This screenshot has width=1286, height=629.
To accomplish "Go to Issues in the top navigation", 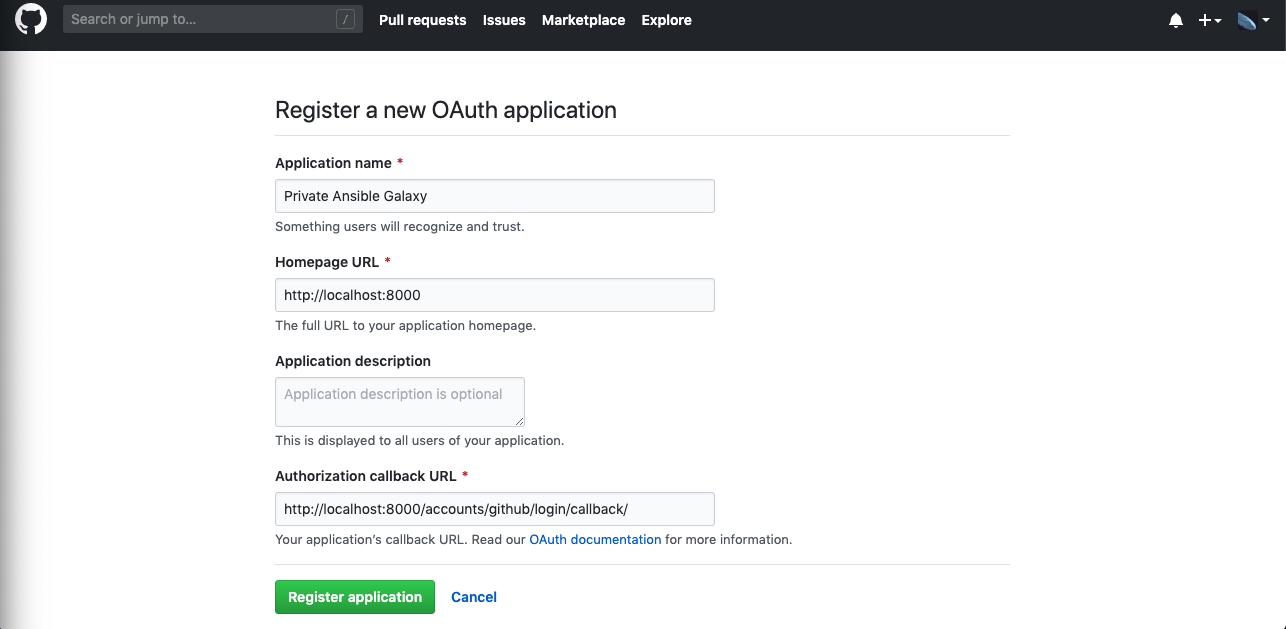I will pos(504,20).
